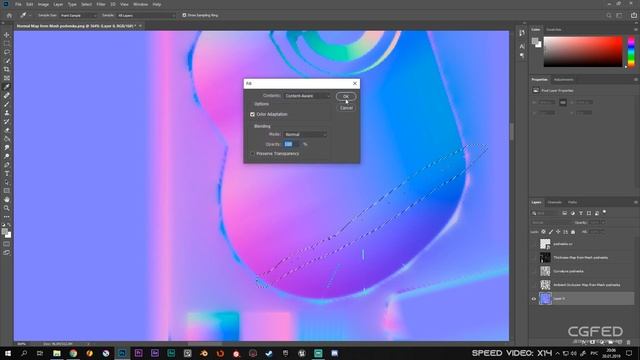Click the hue slider in Color panel

pos(631,51)
